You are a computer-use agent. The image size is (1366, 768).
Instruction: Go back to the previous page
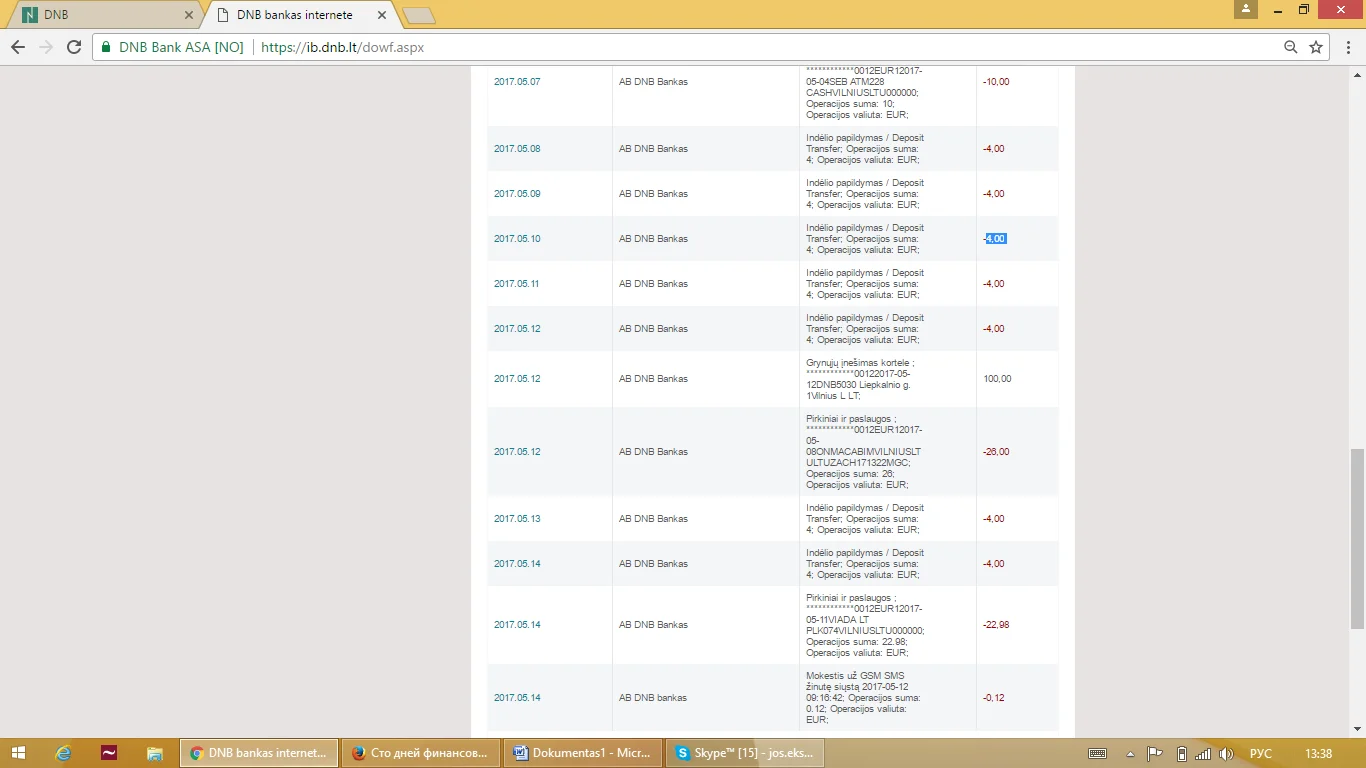pos(18,47)
